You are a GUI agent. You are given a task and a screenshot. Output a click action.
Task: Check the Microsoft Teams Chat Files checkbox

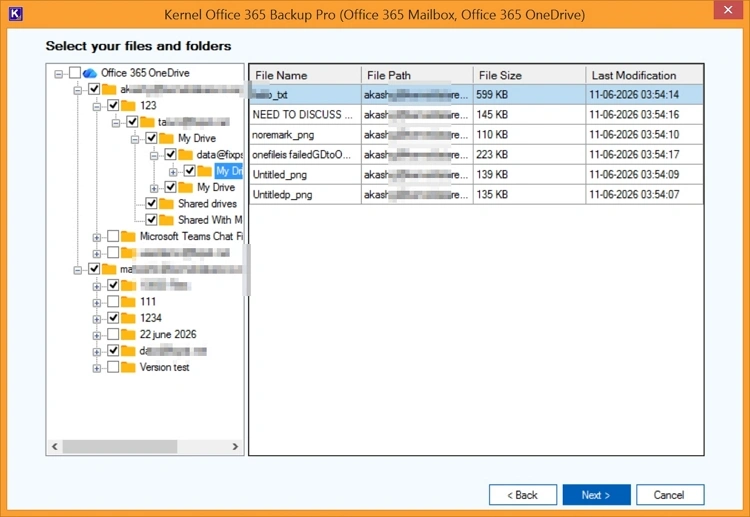click(x=113, y=236)
